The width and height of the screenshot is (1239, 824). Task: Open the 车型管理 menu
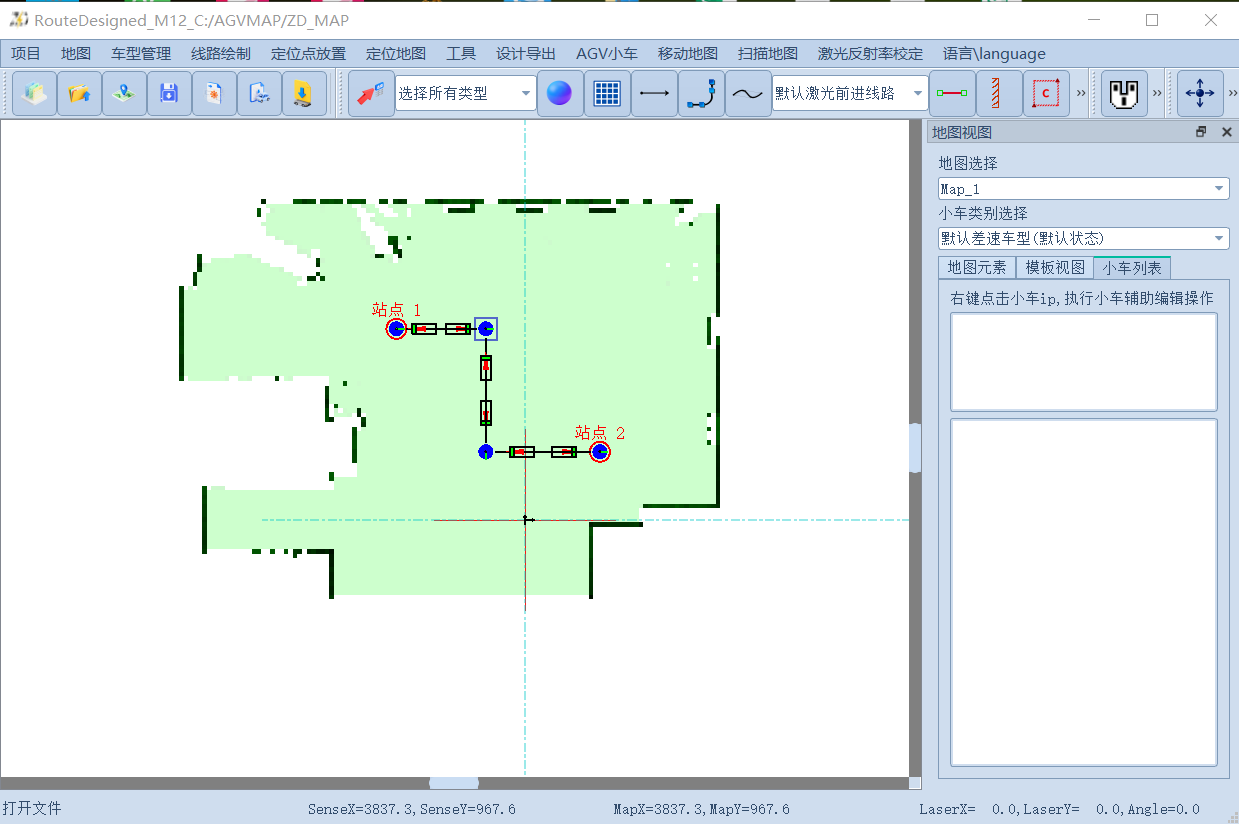click(141, 54)
